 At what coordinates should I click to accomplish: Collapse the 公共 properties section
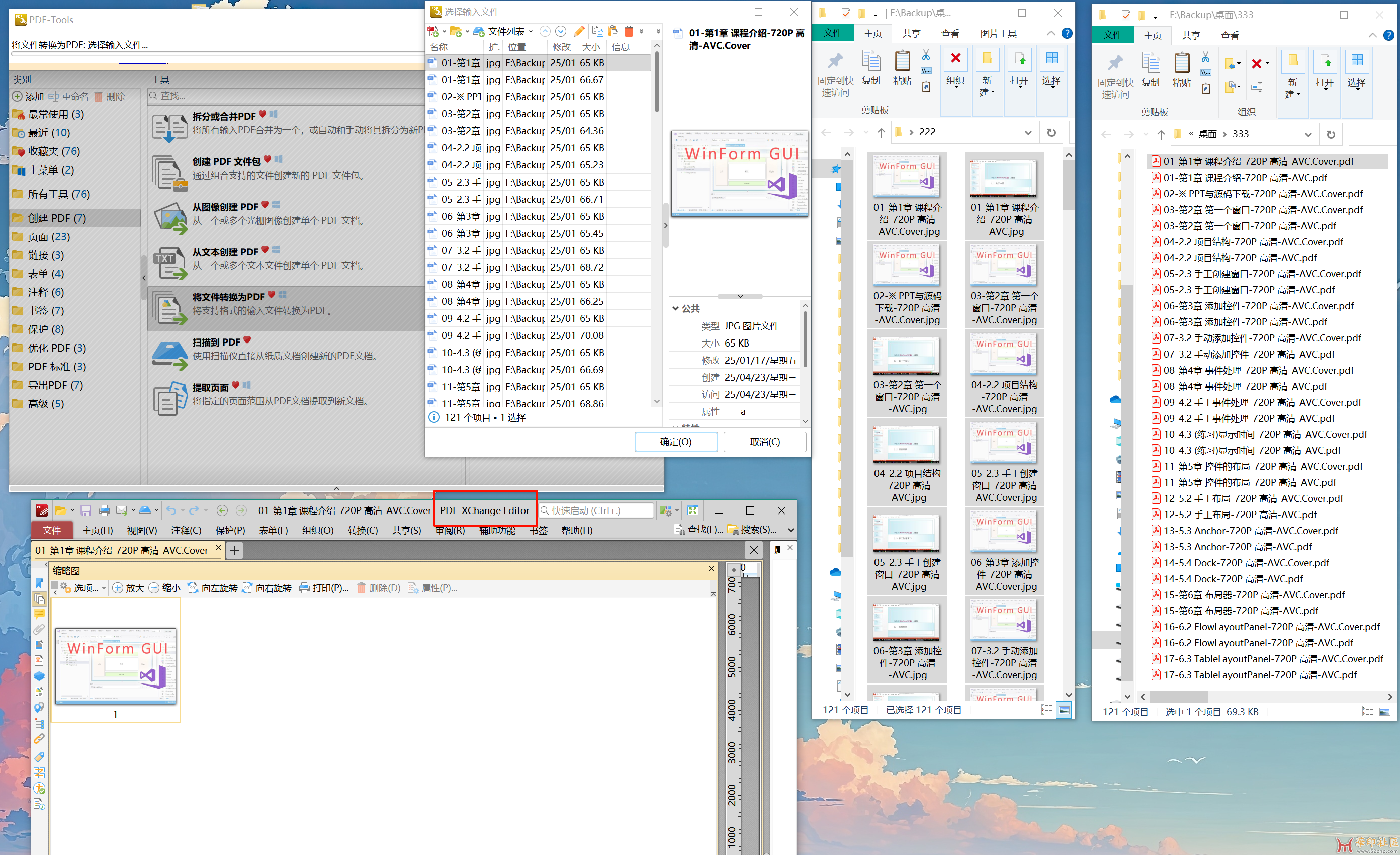point(676,308)
